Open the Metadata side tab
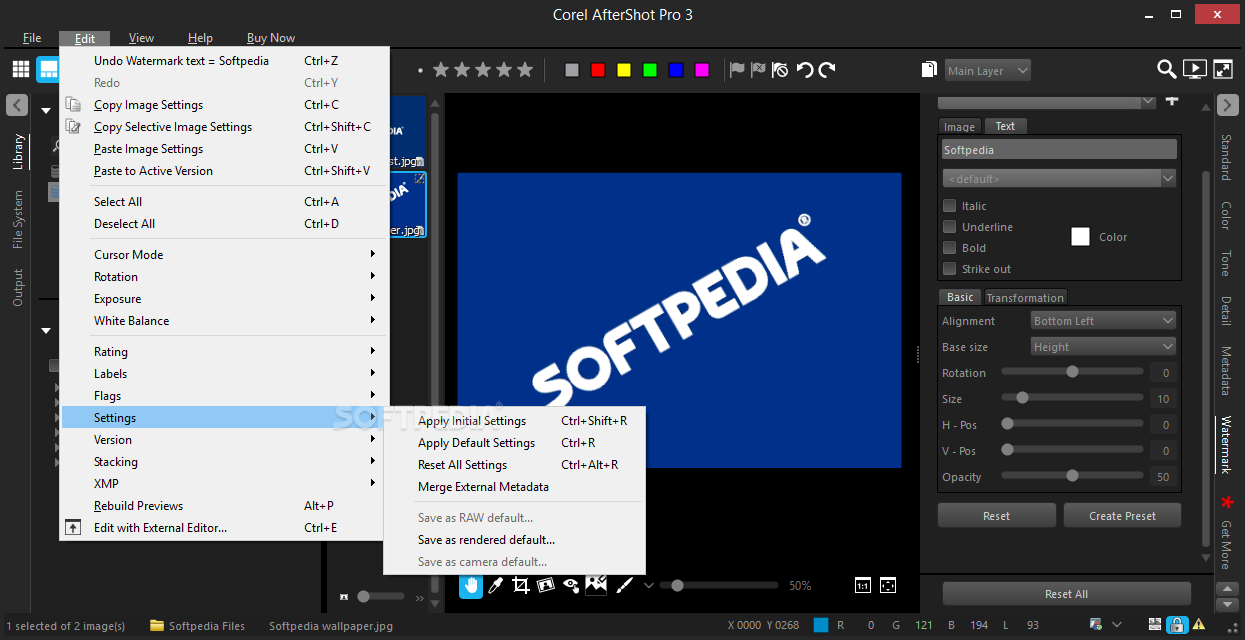Screen dimensions: 1245x640 pos(1226,371)
